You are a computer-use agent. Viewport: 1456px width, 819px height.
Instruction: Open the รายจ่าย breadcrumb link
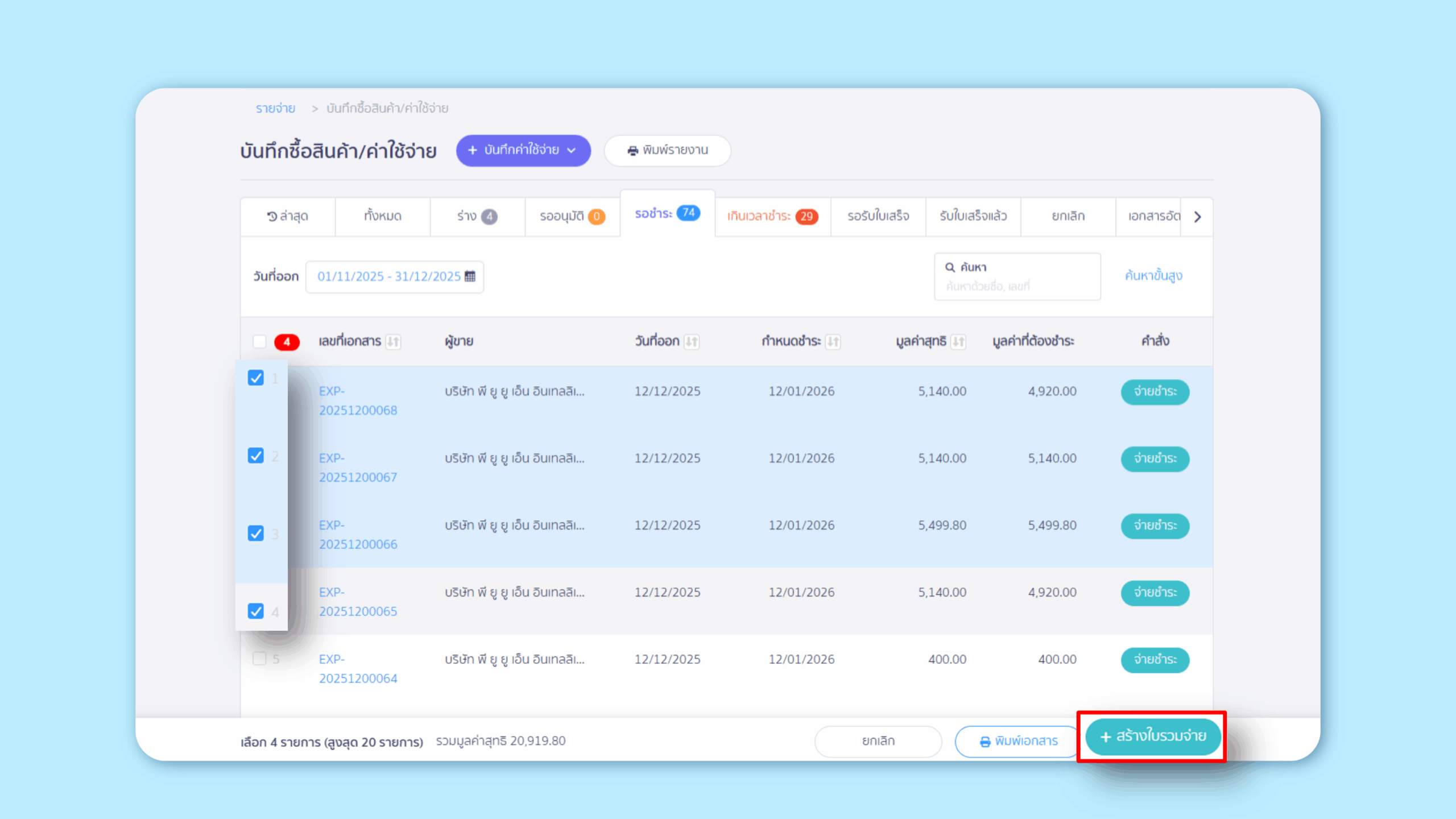coord(275,108)
